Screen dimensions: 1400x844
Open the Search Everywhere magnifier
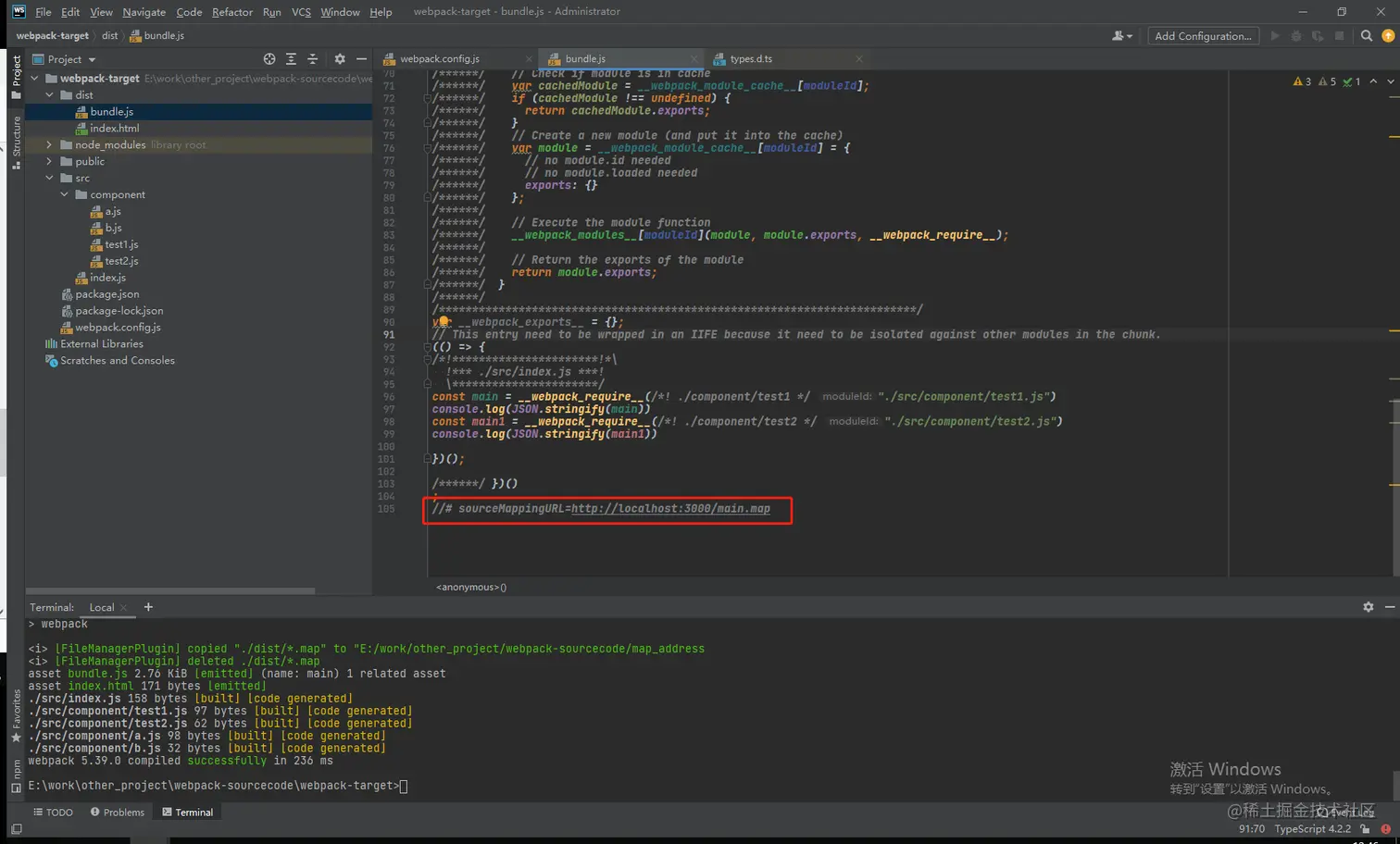pos(1367,36)
